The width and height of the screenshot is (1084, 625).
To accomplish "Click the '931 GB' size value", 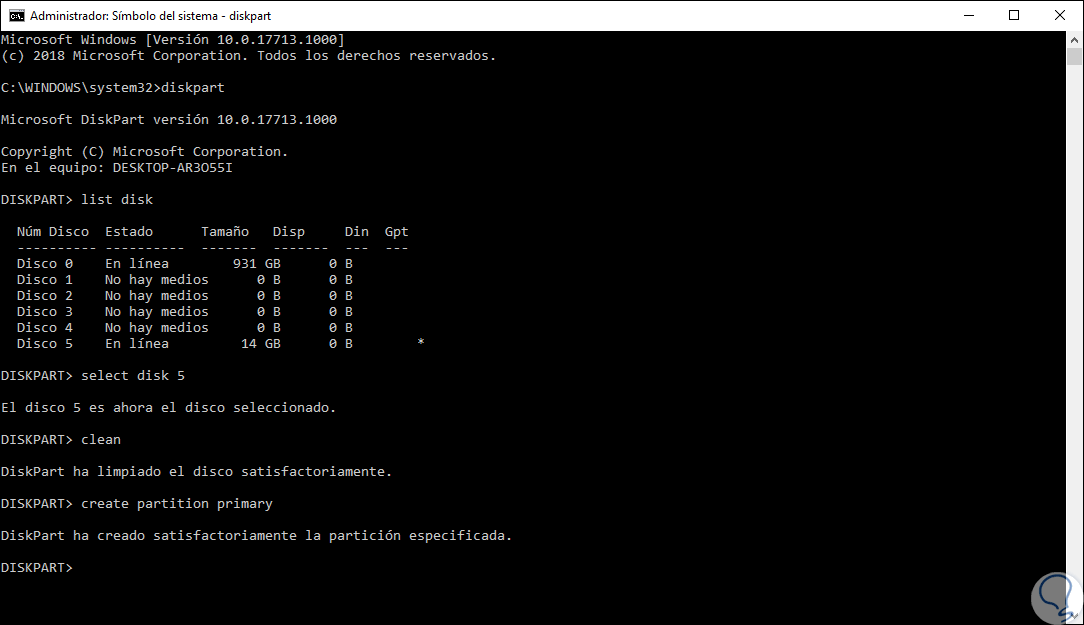I will (x=256, y=263).
